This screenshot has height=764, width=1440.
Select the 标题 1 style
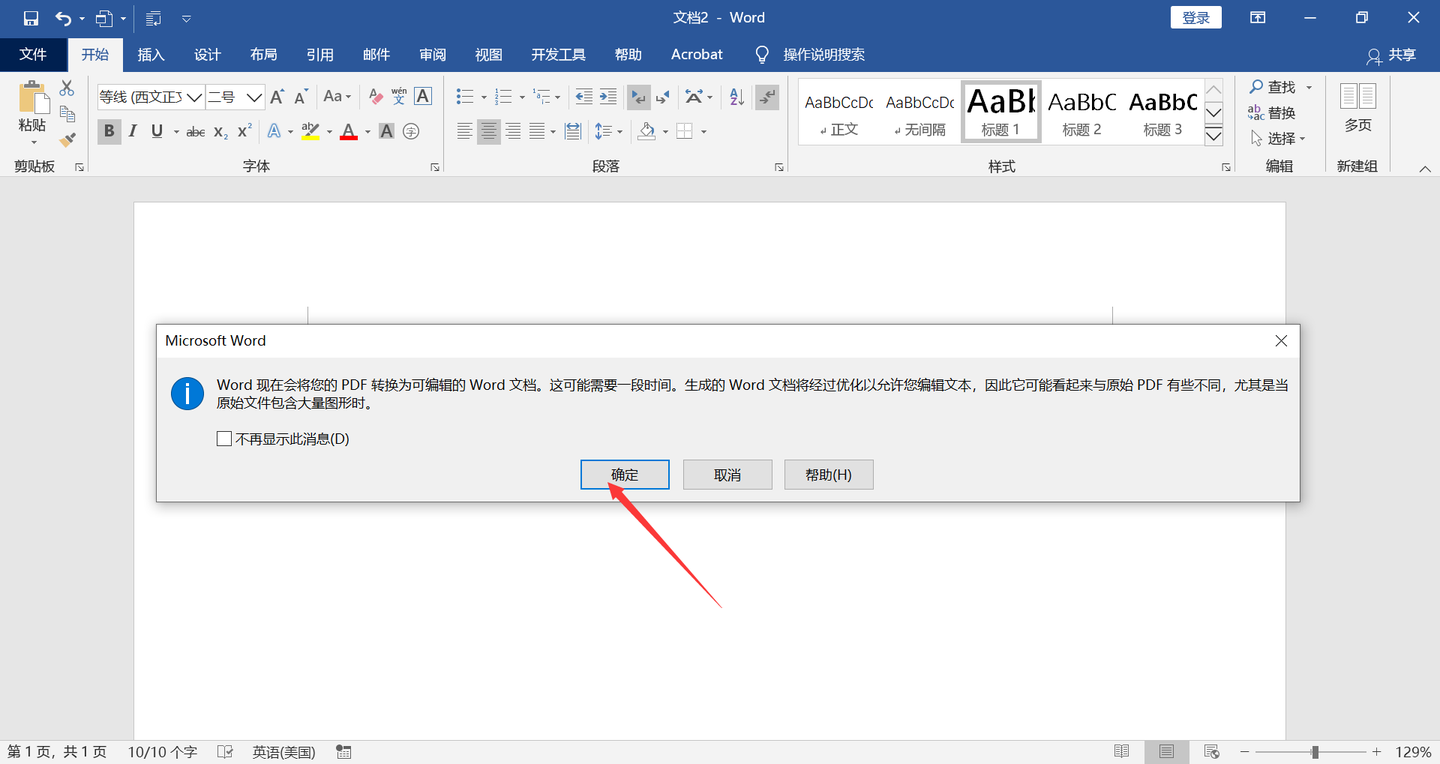(x=1000, y=110)
